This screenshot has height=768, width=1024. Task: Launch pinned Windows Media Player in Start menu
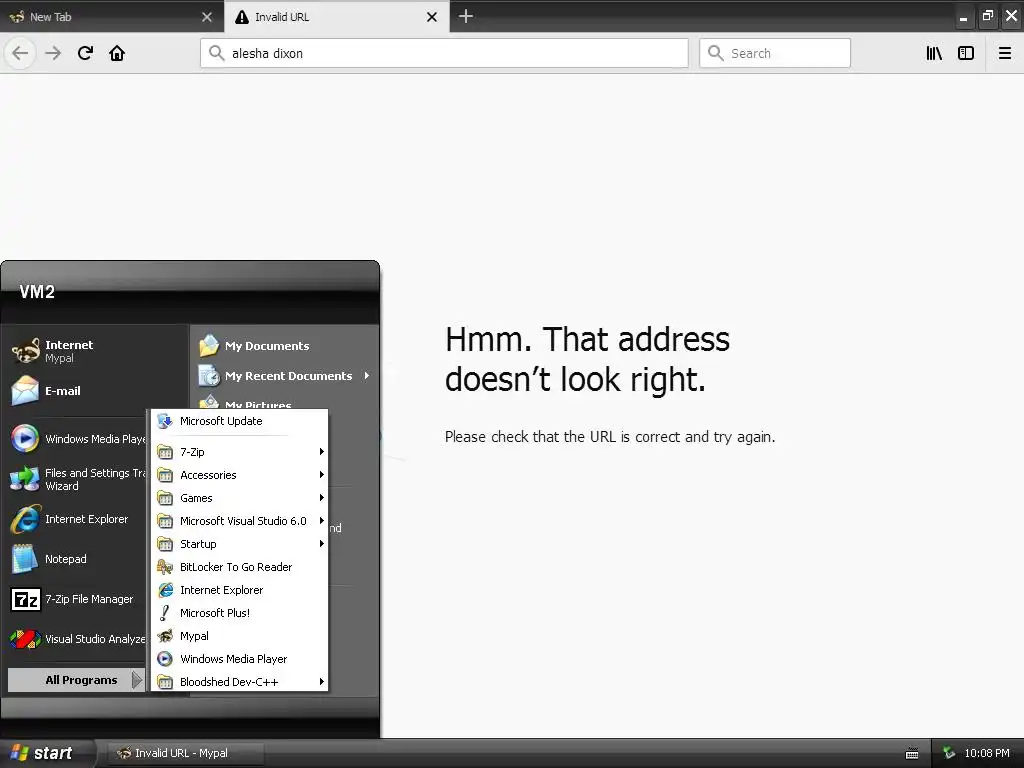[78, 439]
